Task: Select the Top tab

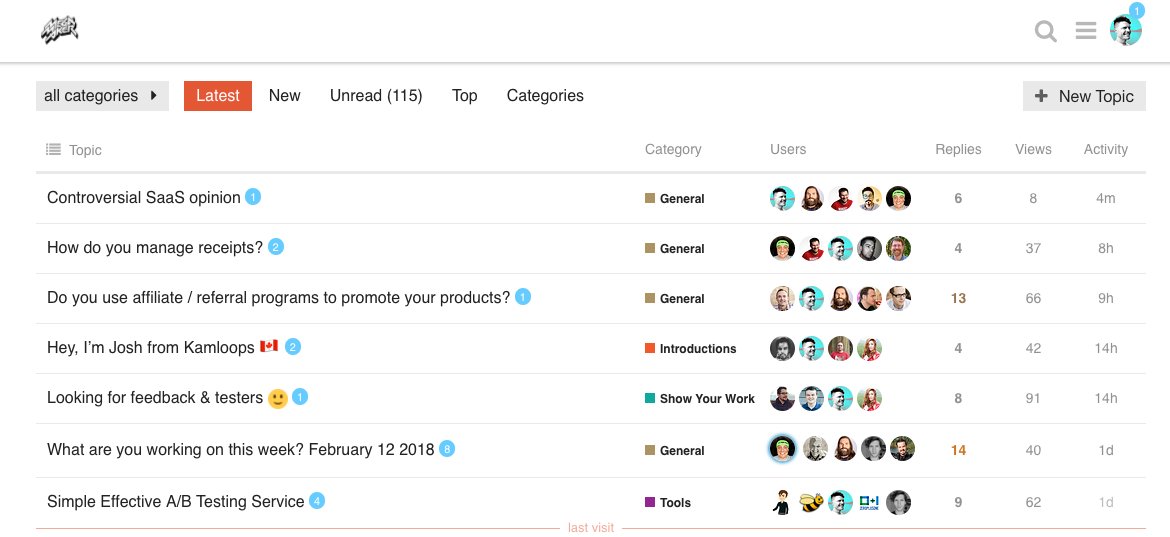Action: [x=464, y=96]
